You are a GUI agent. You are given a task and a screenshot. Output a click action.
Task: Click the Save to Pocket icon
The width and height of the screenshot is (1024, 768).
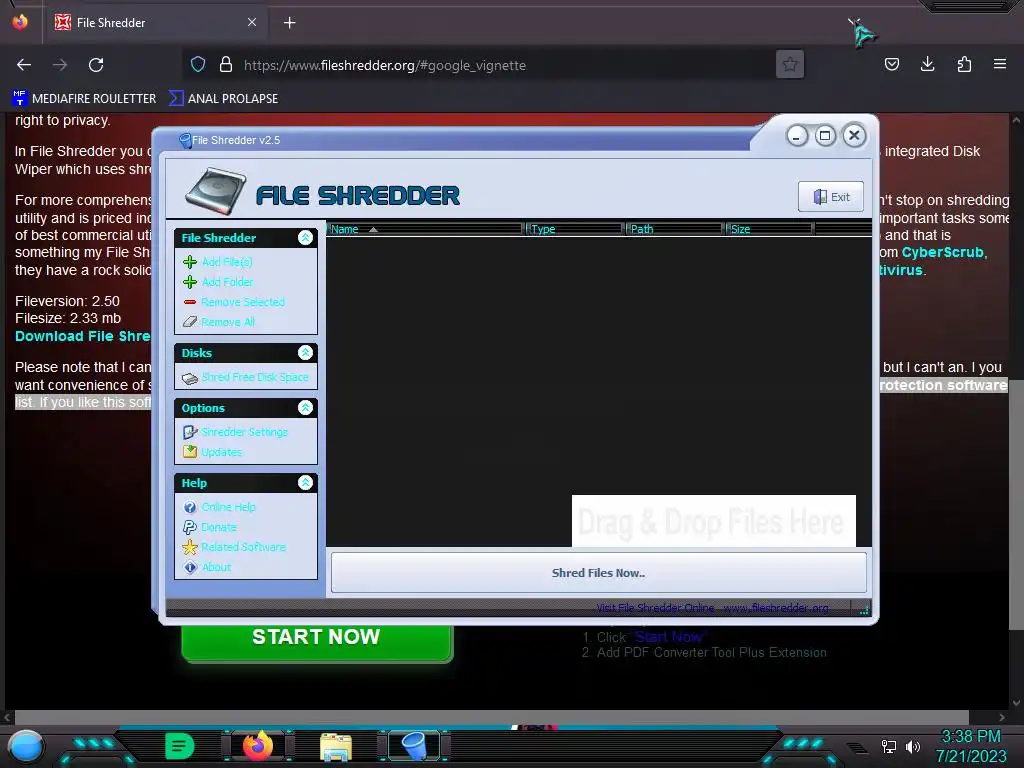click(x=891, y=64)
